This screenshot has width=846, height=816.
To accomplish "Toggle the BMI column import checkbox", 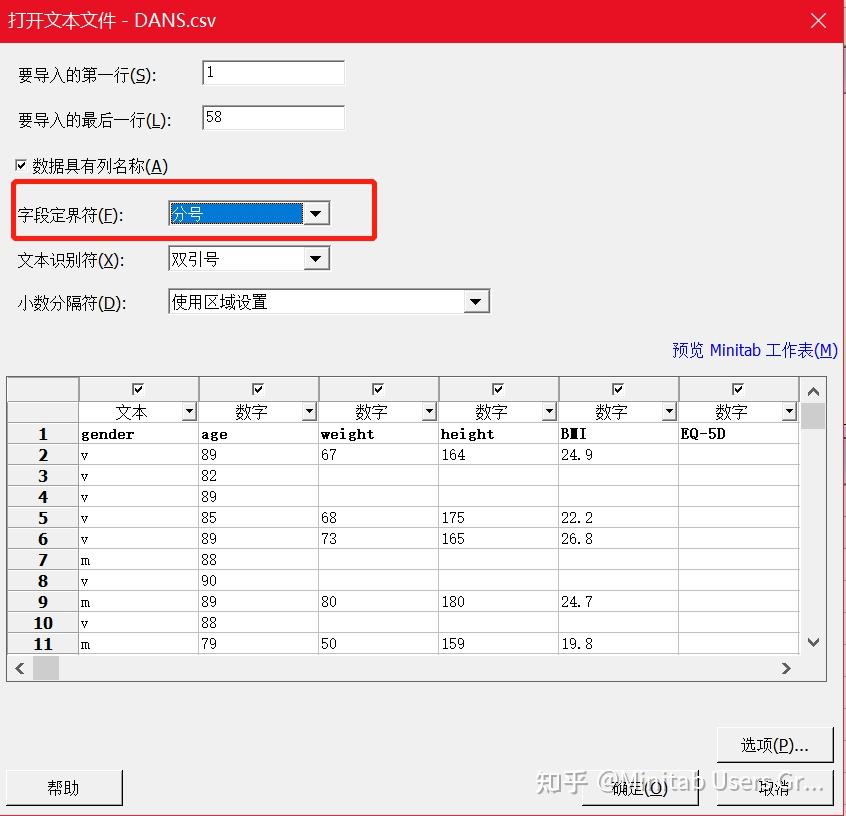I will (618, 389).
